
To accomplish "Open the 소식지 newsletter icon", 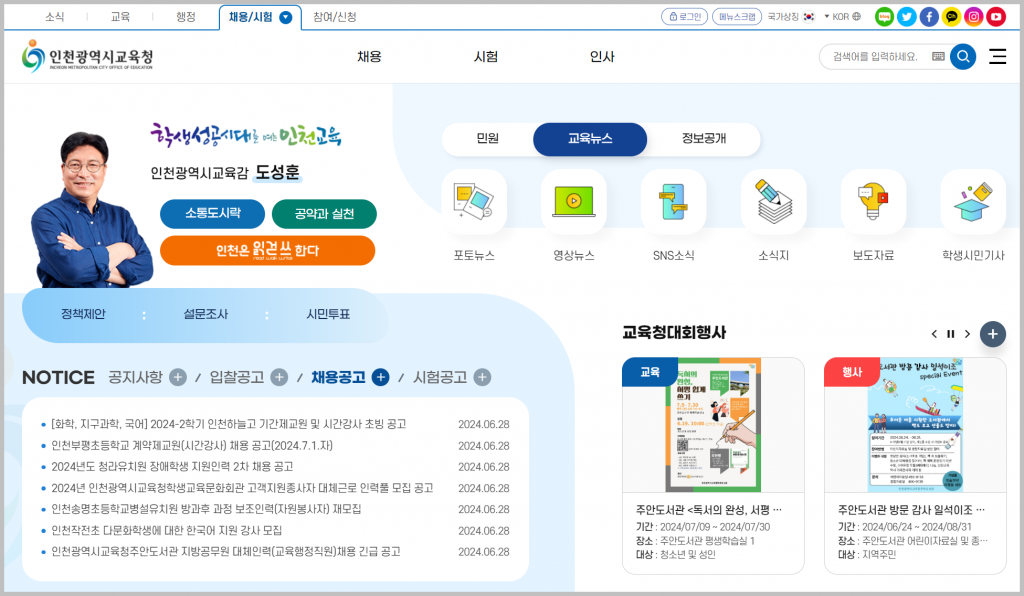I will [773, 202].
